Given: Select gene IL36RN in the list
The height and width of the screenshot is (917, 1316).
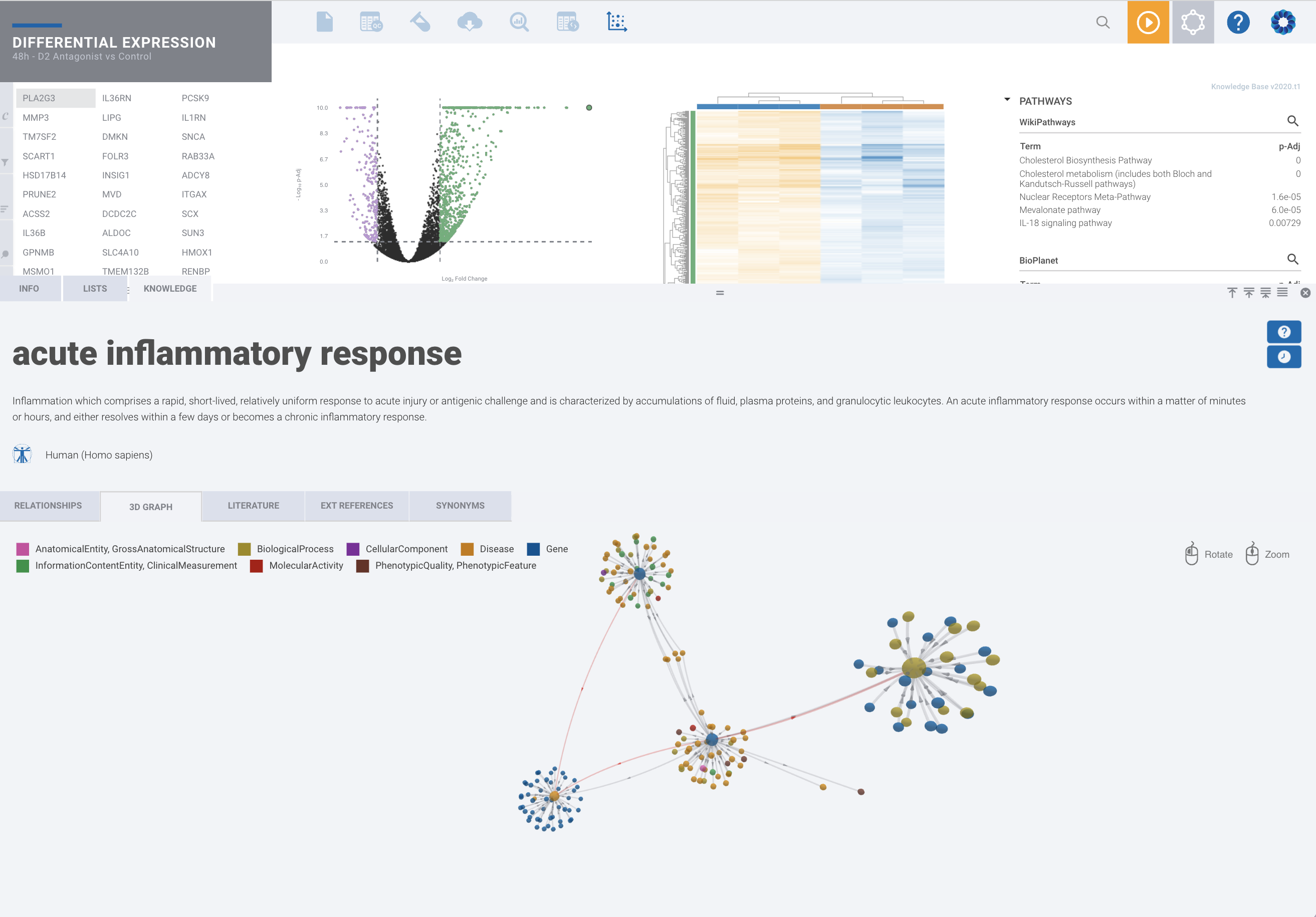Looking at the screenshot, I should click(117, 98).
